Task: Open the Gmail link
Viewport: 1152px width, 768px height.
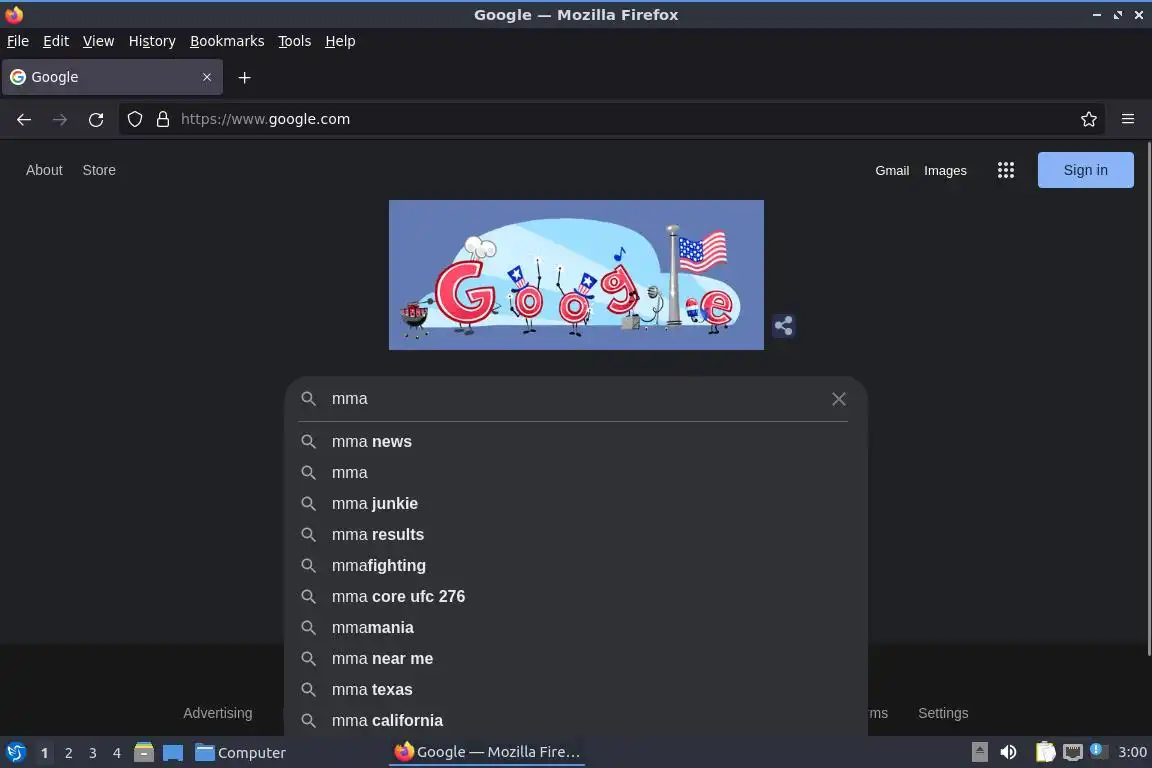Action: (892, 171)
